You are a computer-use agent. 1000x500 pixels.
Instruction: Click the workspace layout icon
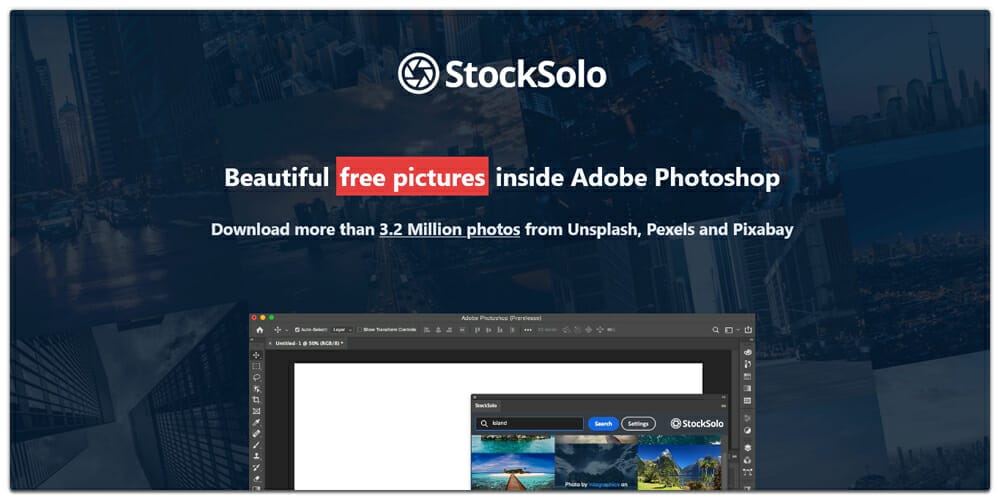click(x=729, y=330)
